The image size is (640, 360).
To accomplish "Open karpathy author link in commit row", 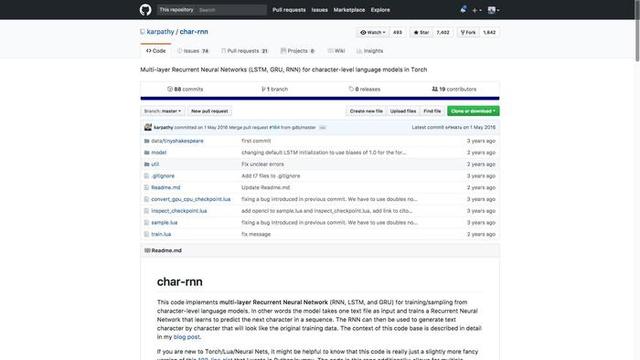I will pos(163,127).
